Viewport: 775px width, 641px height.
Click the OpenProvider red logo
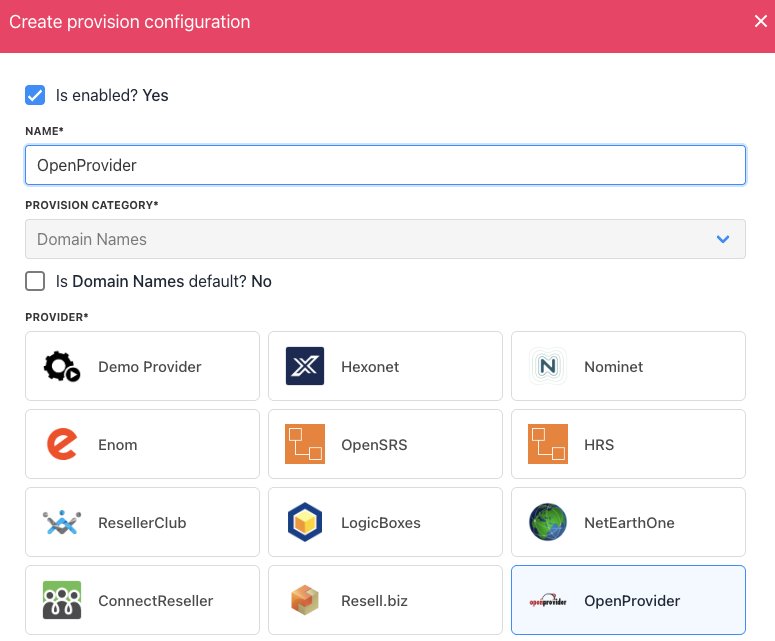pos(548,600)
